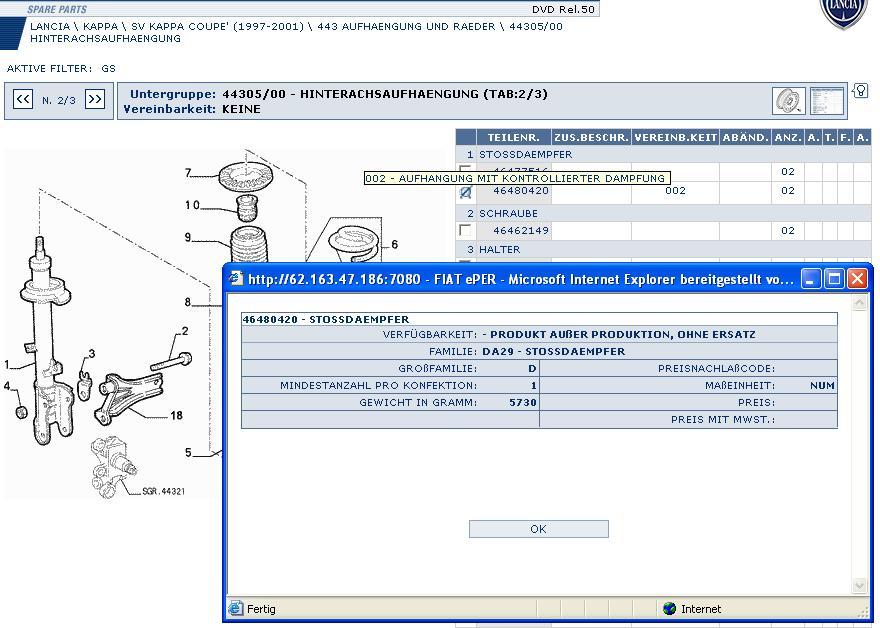Click popup heading 46480420 - STOSSDAEMPFER
Viewport: 880px width, 628px height.
pyautogui.click(x=326, y=319)
